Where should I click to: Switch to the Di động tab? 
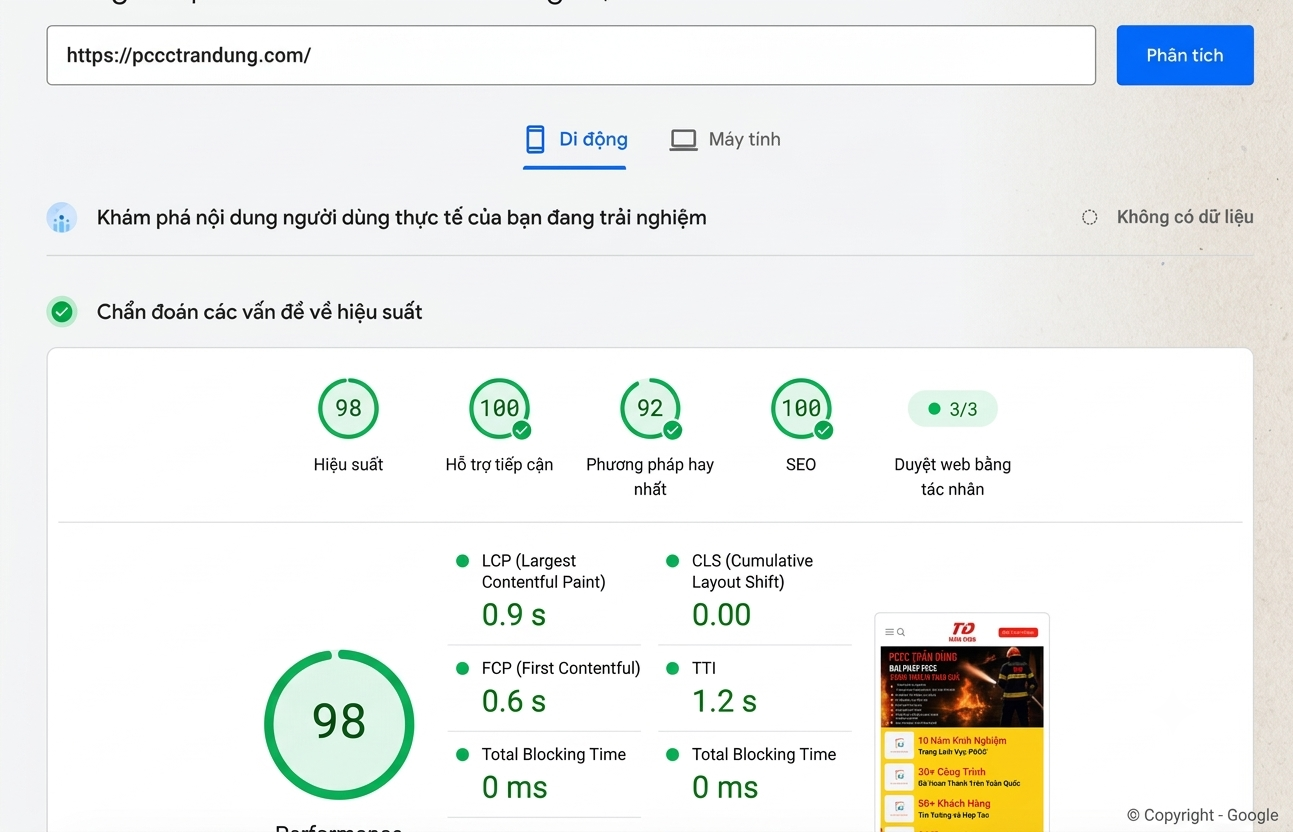tap(576, 139)
